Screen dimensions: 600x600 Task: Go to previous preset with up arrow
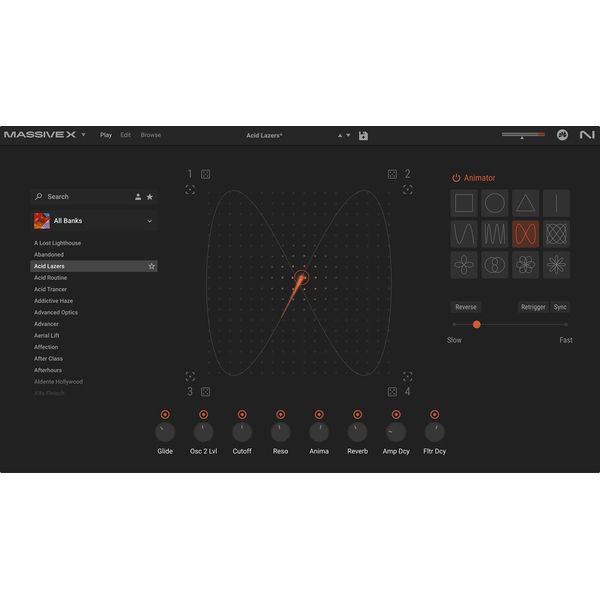pos(340,135)
